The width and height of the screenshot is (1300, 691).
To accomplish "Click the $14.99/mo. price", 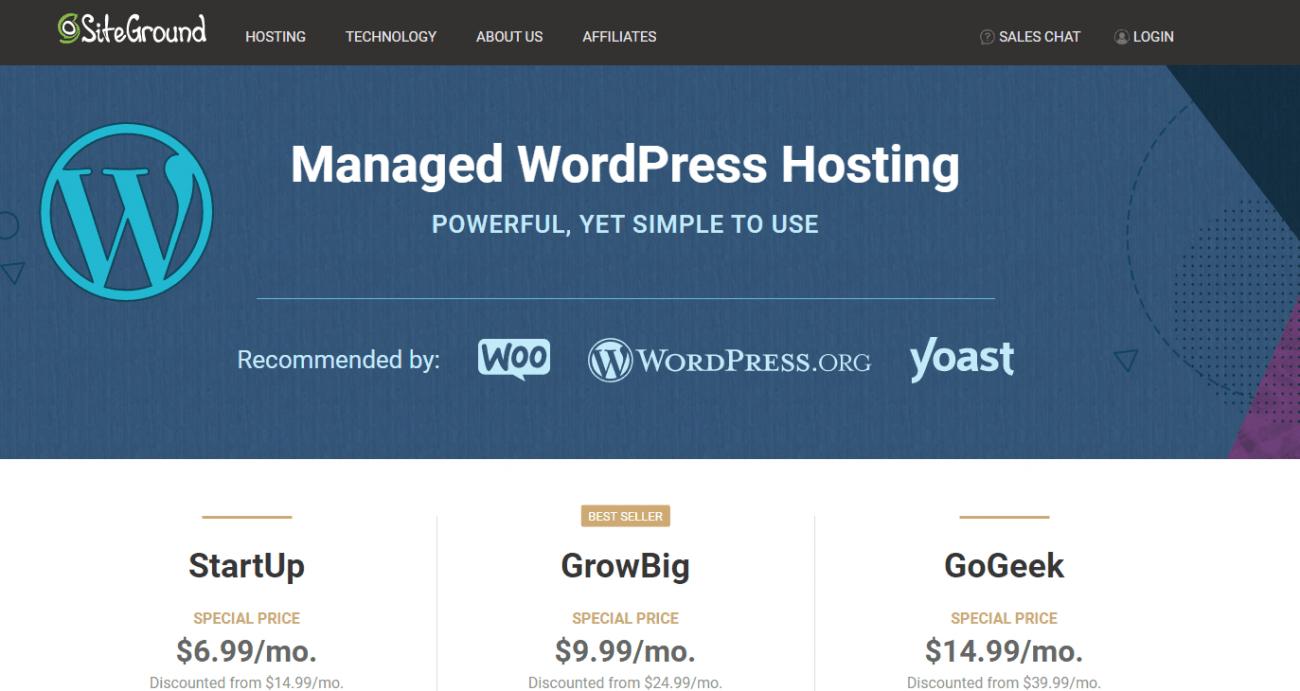I will pos(1004,651).
